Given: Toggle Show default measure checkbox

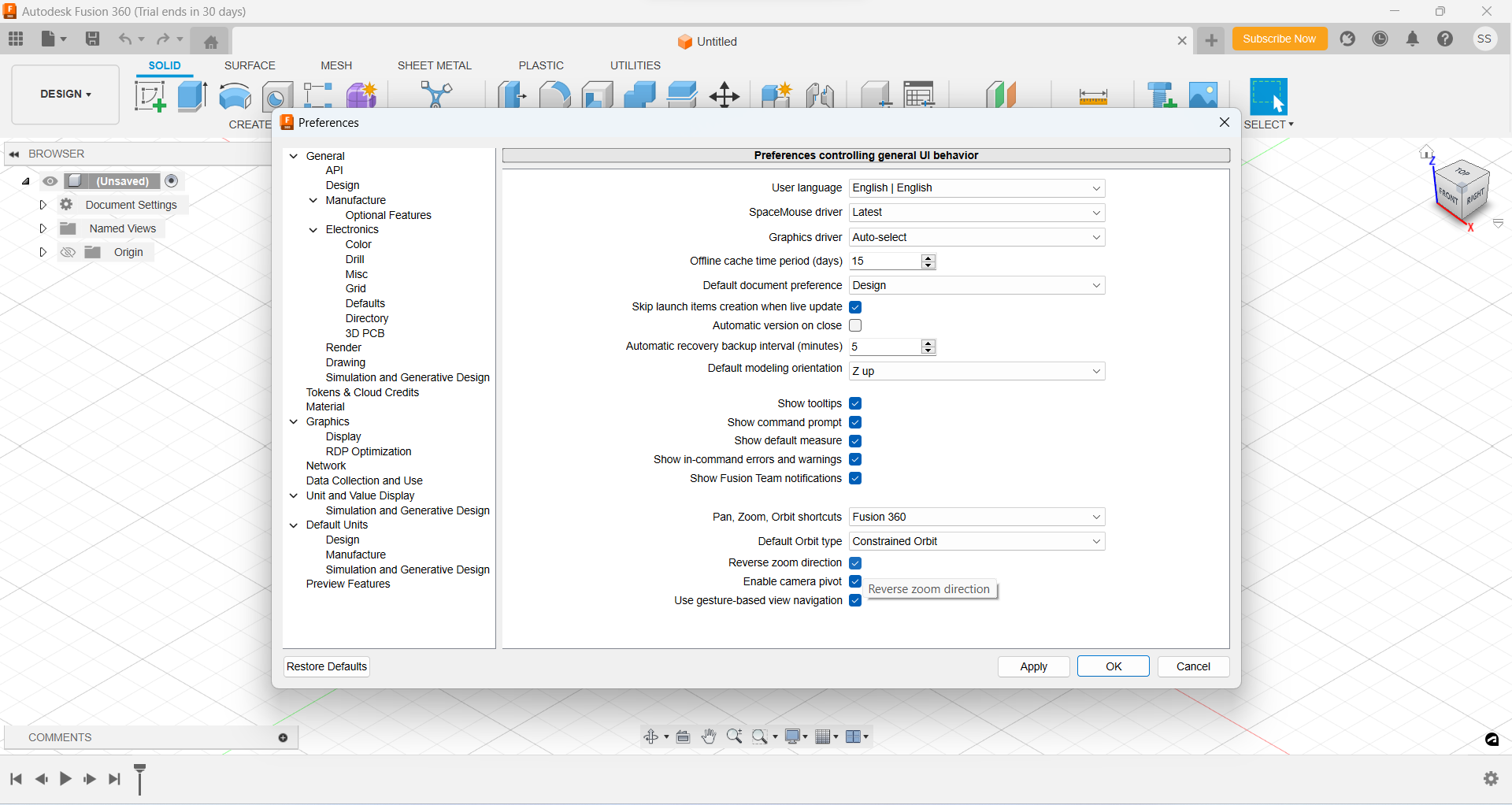Looking at the screenshot, I should 855,441.
